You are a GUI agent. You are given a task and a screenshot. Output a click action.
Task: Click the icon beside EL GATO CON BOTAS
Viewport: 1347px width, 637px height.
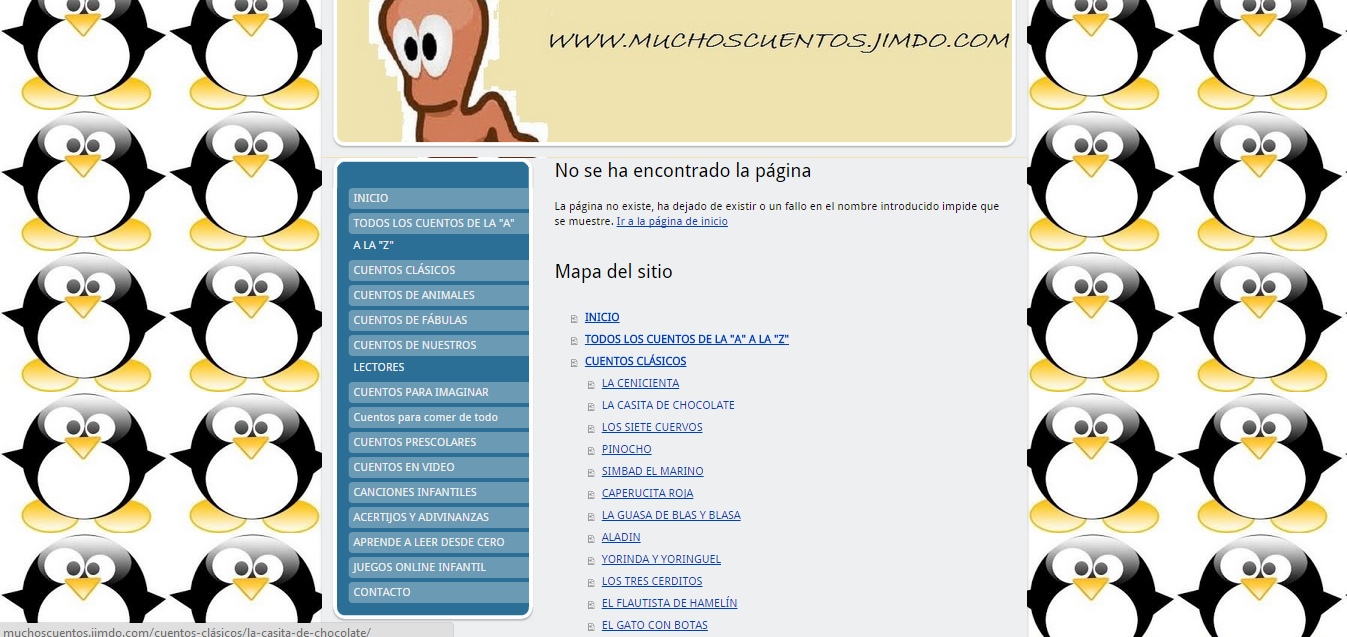(x=591, y=627)
